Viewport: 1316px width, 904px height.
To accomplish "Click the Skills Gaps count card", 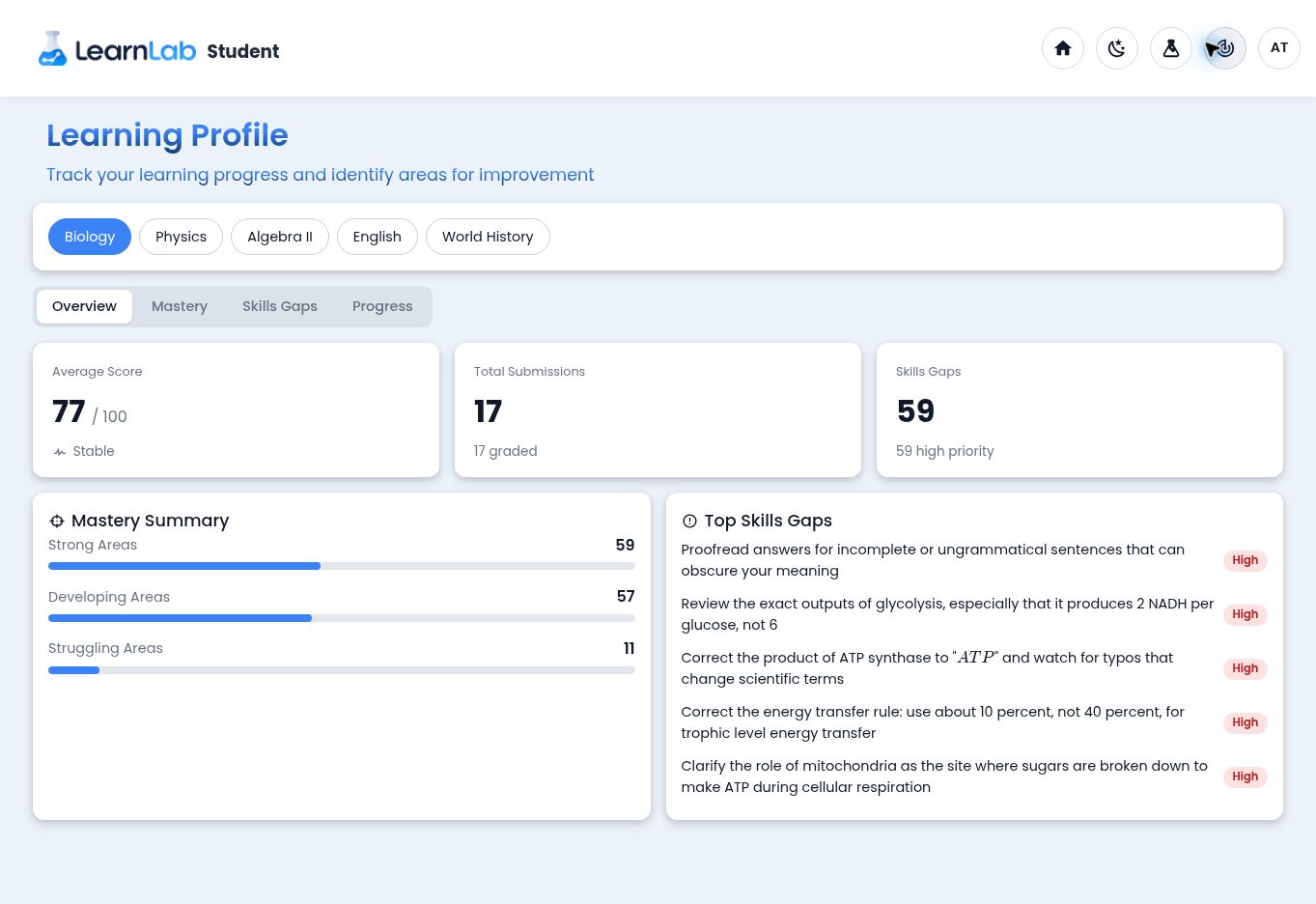I will coord(1079,410).
